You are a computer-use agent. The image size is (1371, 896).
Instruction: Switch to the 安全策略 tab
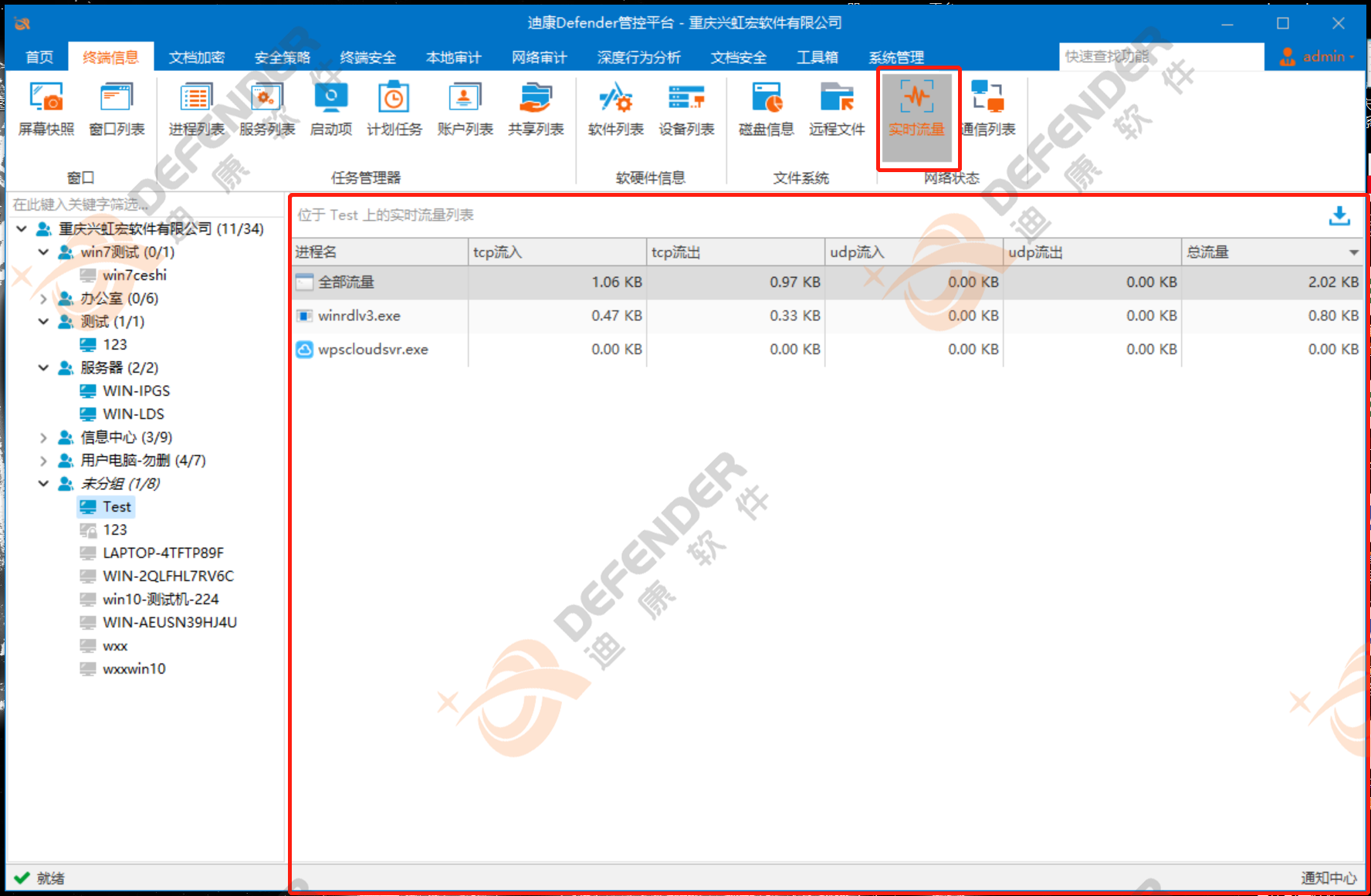coord(283,57)
